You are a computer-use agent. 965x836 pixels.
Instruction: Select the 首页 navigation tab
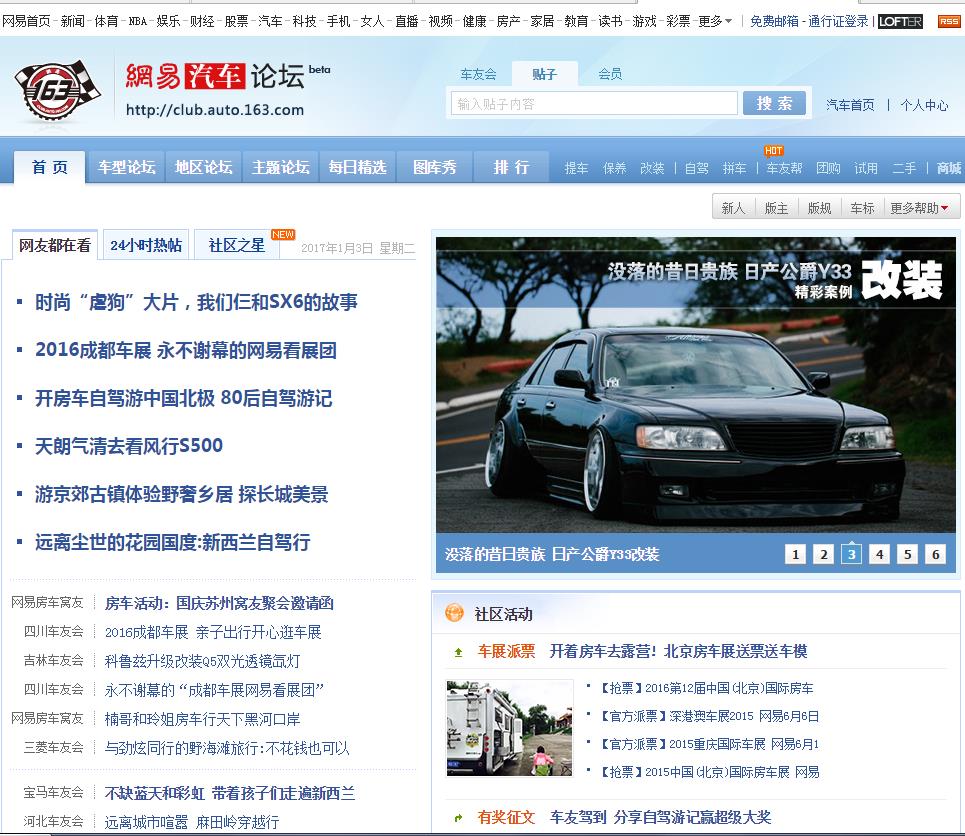click(49, 167)
